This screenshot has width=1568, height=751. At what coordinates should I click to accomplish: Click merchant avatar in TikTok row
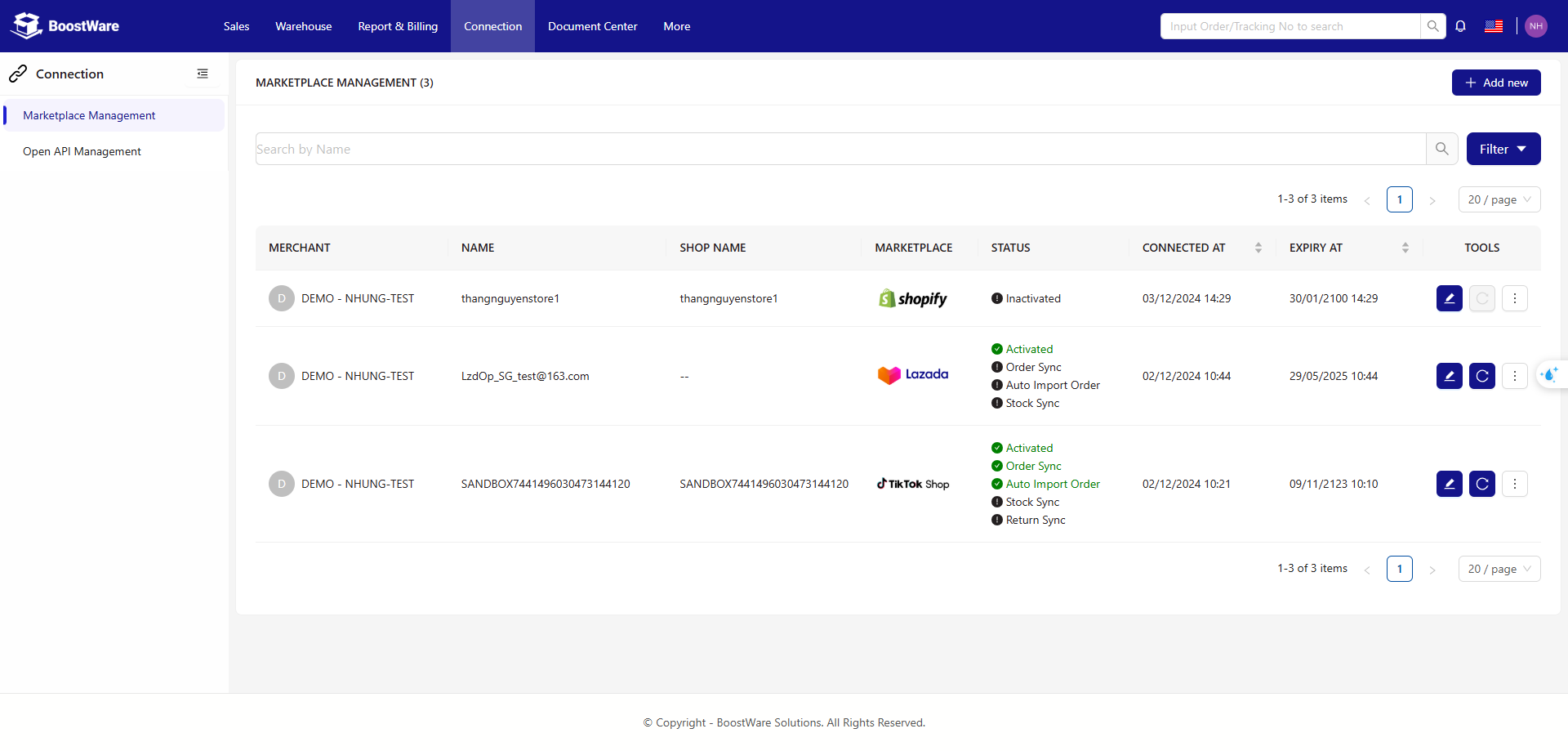point(282,484)
